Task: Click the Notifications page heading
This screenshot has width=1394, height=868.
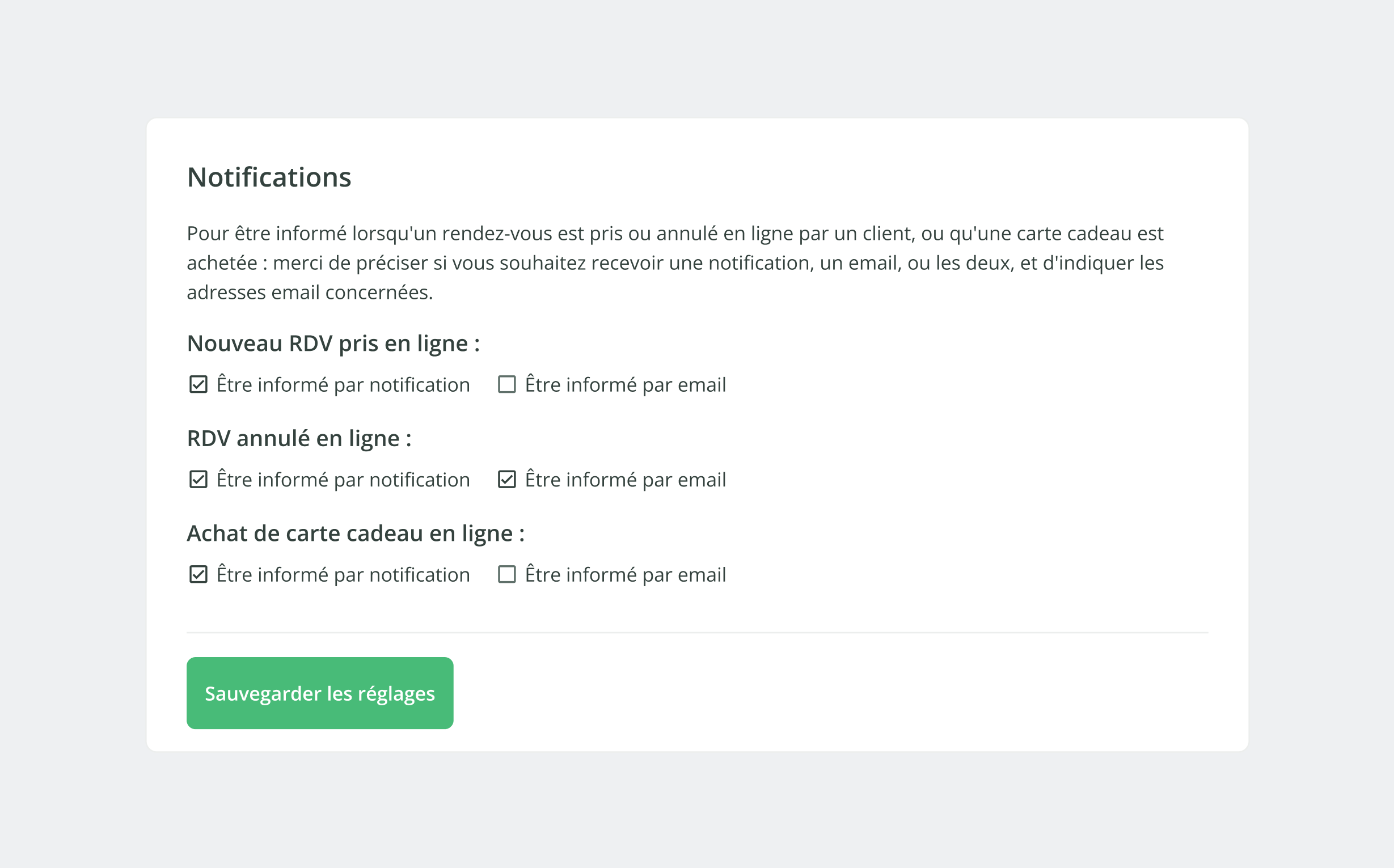Action: (269, 177)
